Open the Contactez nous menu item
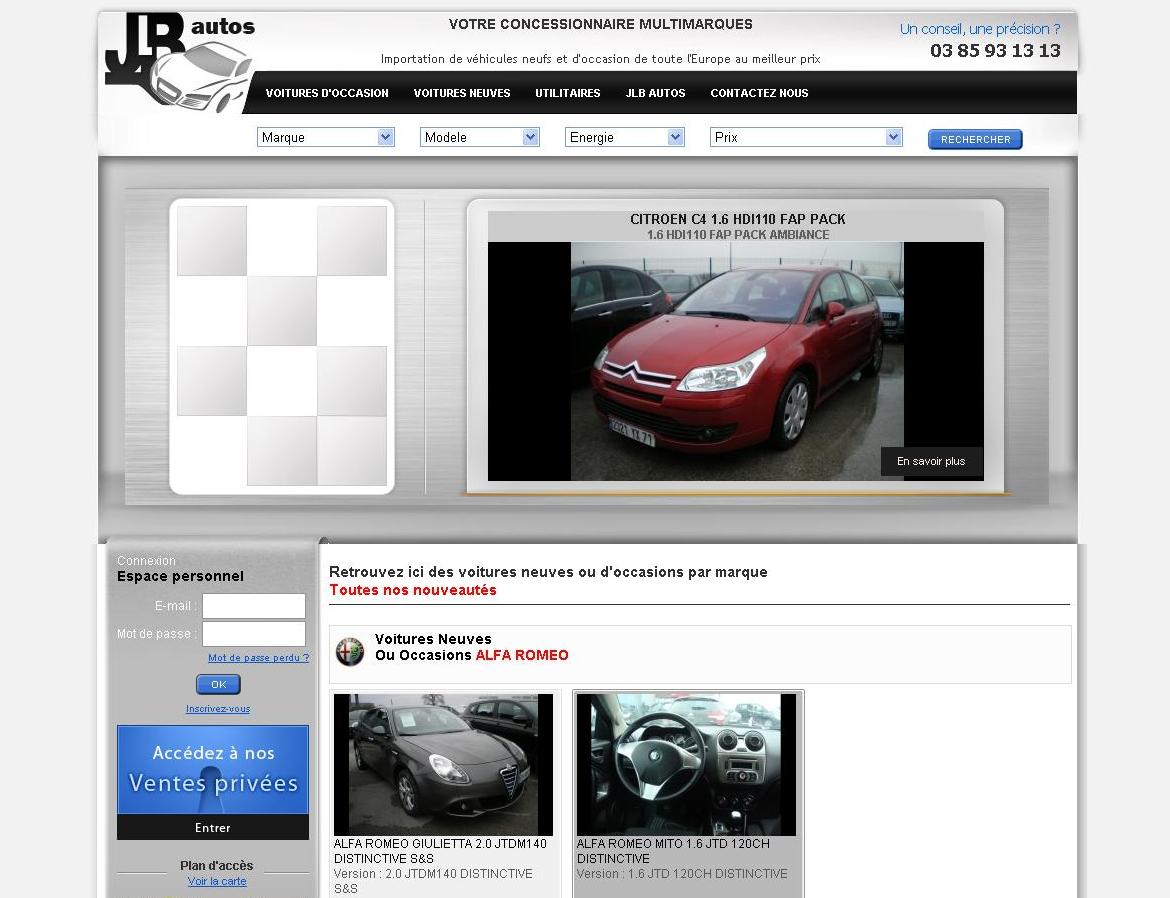This screenshot has width=1170, height=898. [x=759, y=93]
